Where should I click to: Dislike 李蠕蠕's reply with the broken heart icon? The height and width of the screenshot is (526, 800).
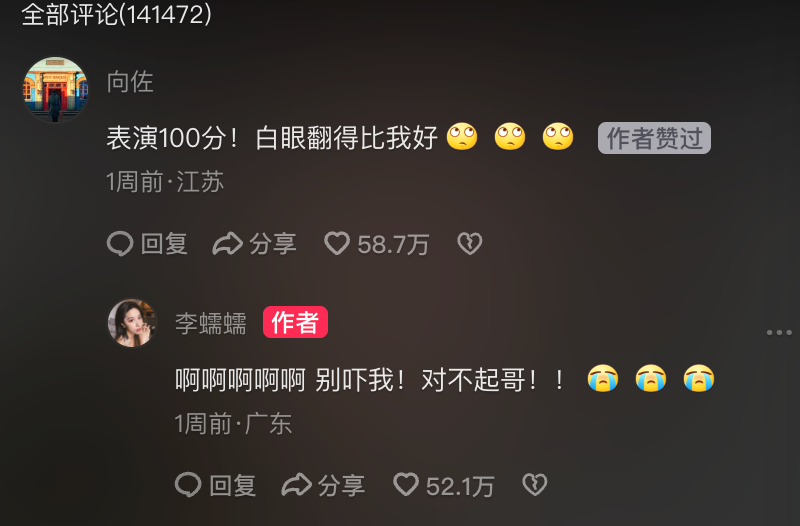click(x=535, y=485)
